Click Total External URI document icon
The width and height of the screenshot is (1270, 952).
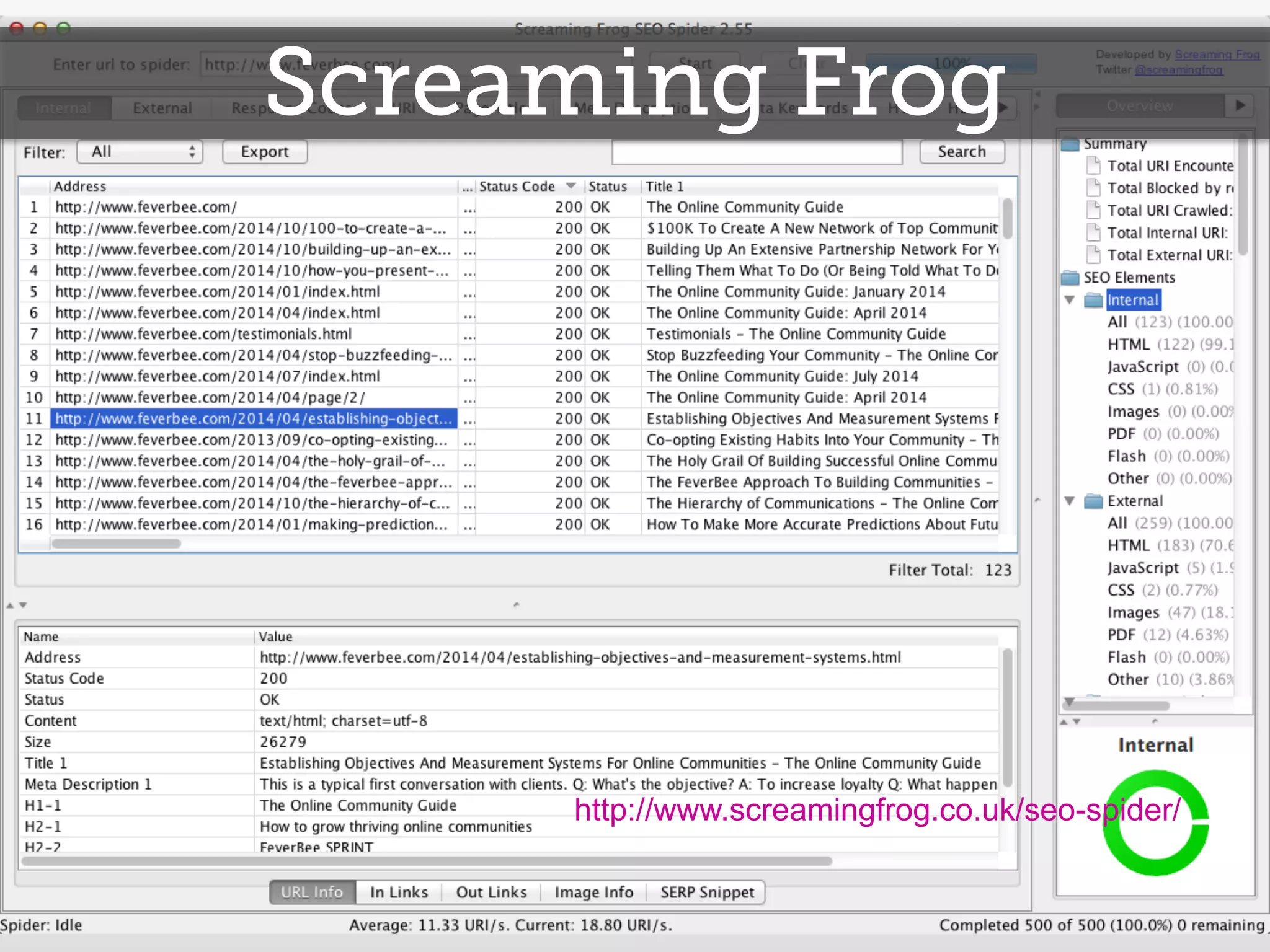coord(1095,255)
